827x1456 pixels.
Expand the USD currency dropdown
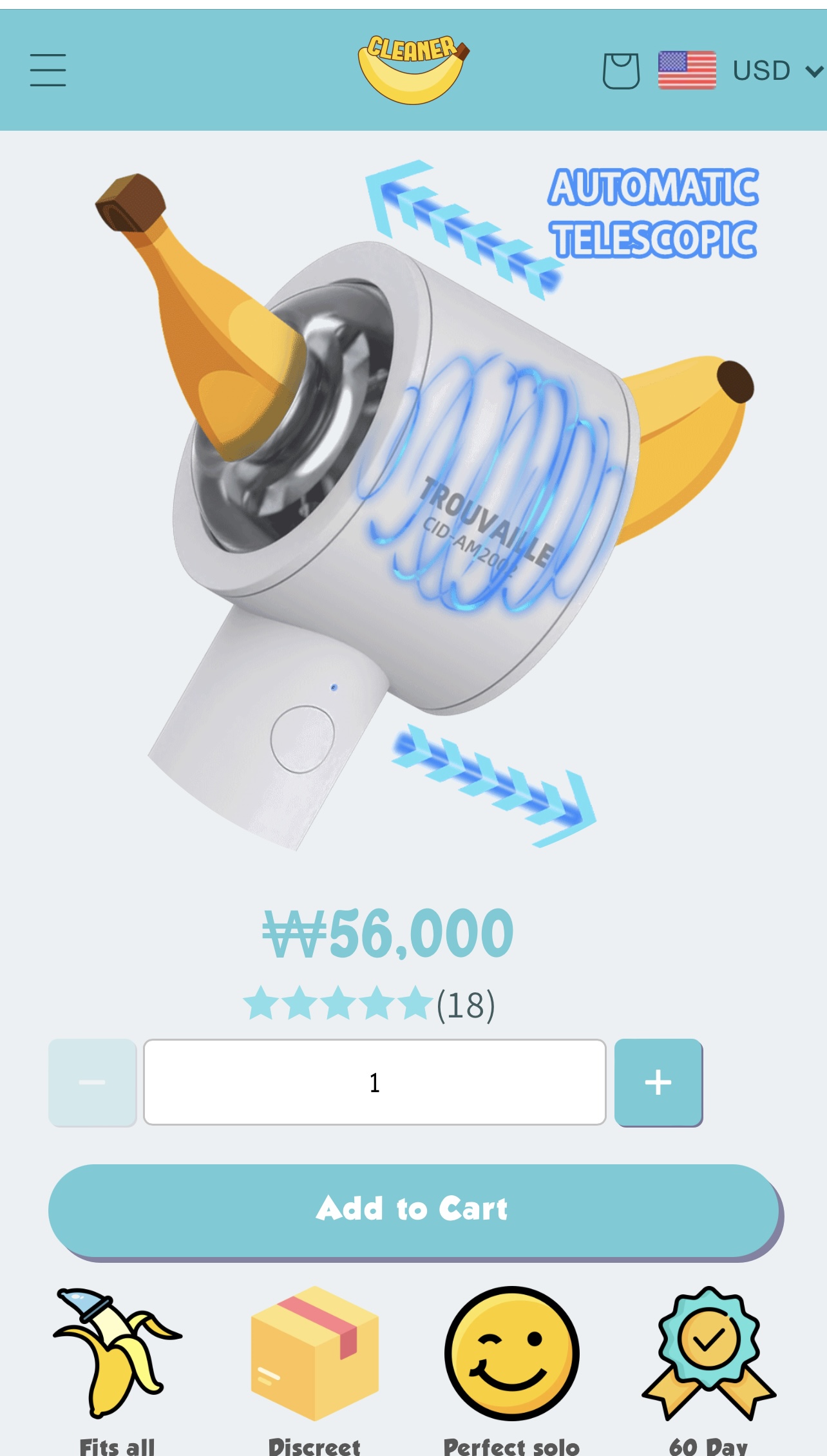tap(777, 70)
